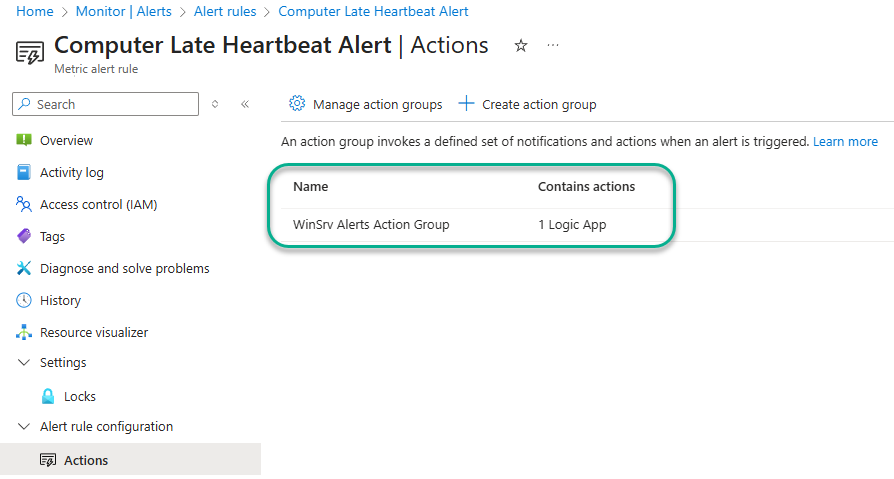The height and width of the screenshot is (479, 894).
Task: Click the Activity log book icon
Action: (x=24, y=172)
